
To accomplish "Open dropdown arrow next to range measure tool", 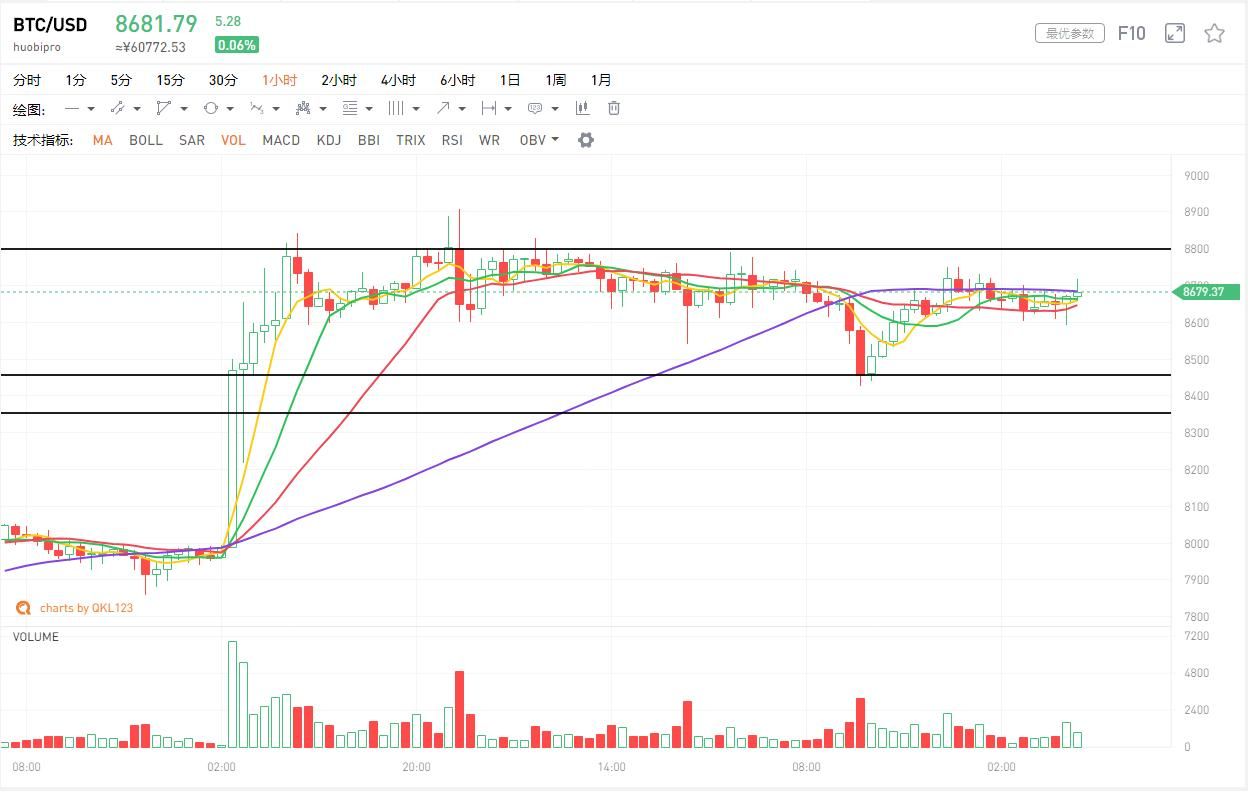I will (508, 108).
